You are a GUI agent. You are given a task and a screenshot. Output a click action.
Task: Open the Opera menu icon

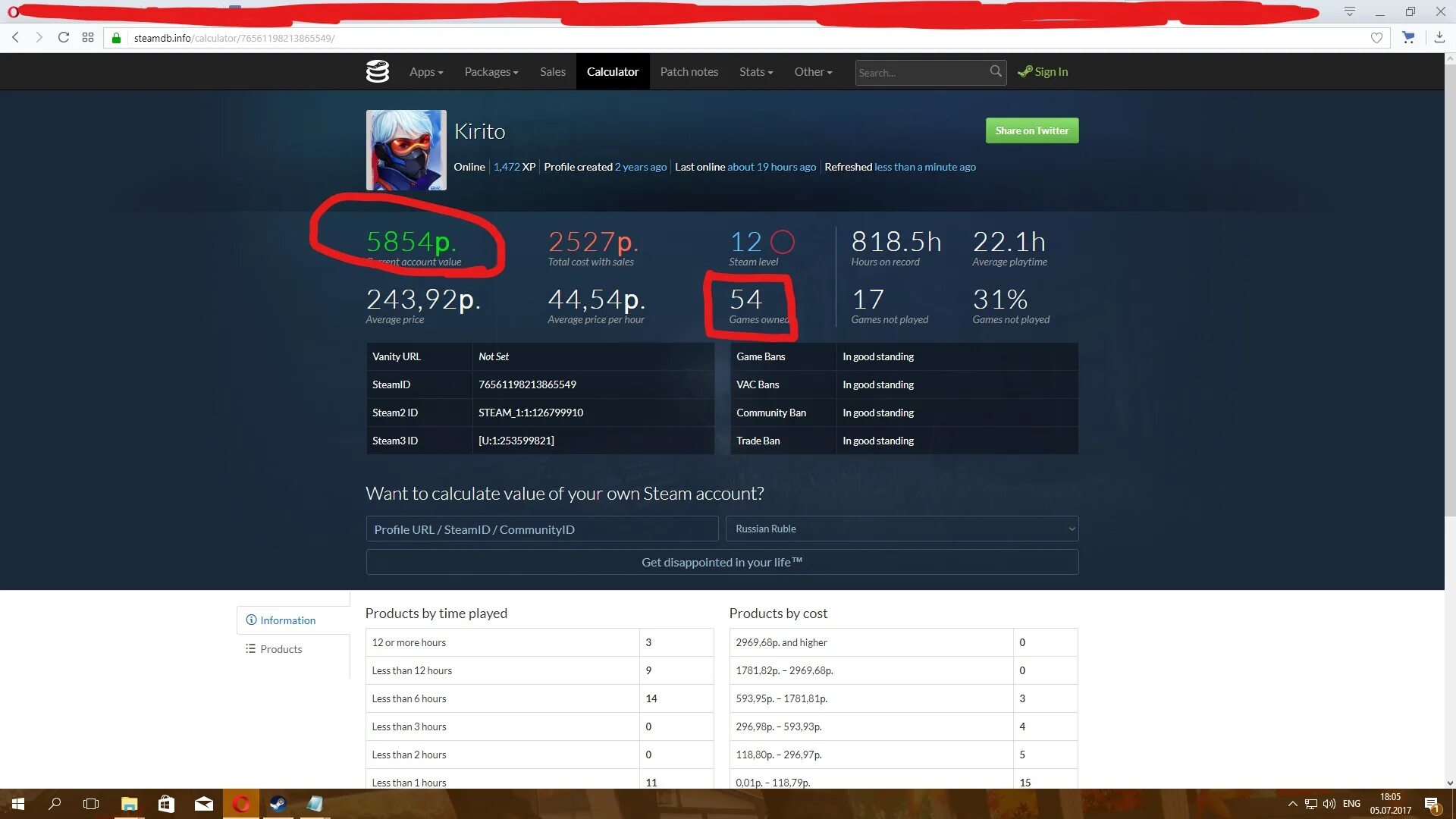click(x=13, y=11)
